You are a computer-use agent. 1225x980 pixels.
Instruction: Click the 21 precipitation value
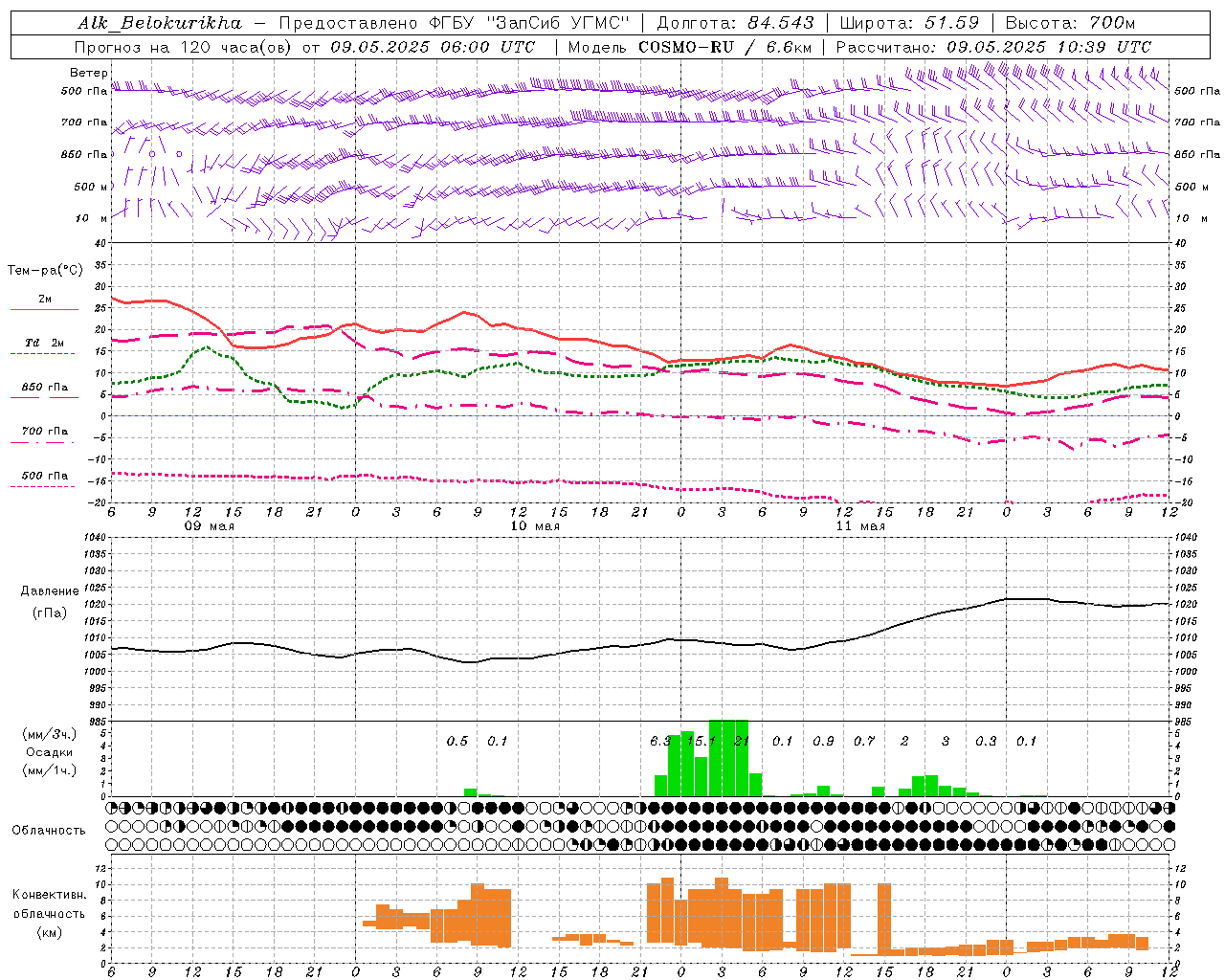click(742, 741)
